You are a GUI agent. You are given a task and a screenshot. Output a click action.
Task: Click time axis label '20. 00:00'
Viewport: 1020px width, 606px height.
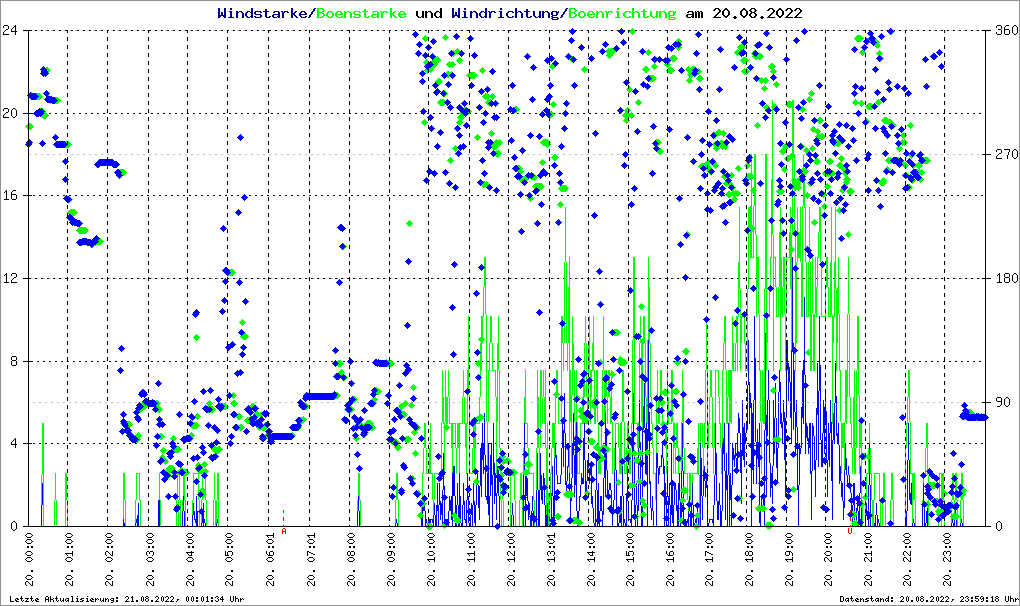click(x=29, y=559)
